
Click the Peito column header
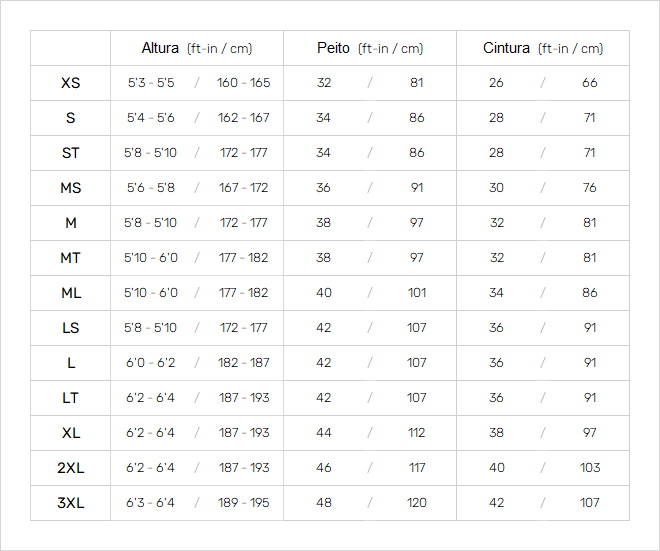[x=370, y=48]
